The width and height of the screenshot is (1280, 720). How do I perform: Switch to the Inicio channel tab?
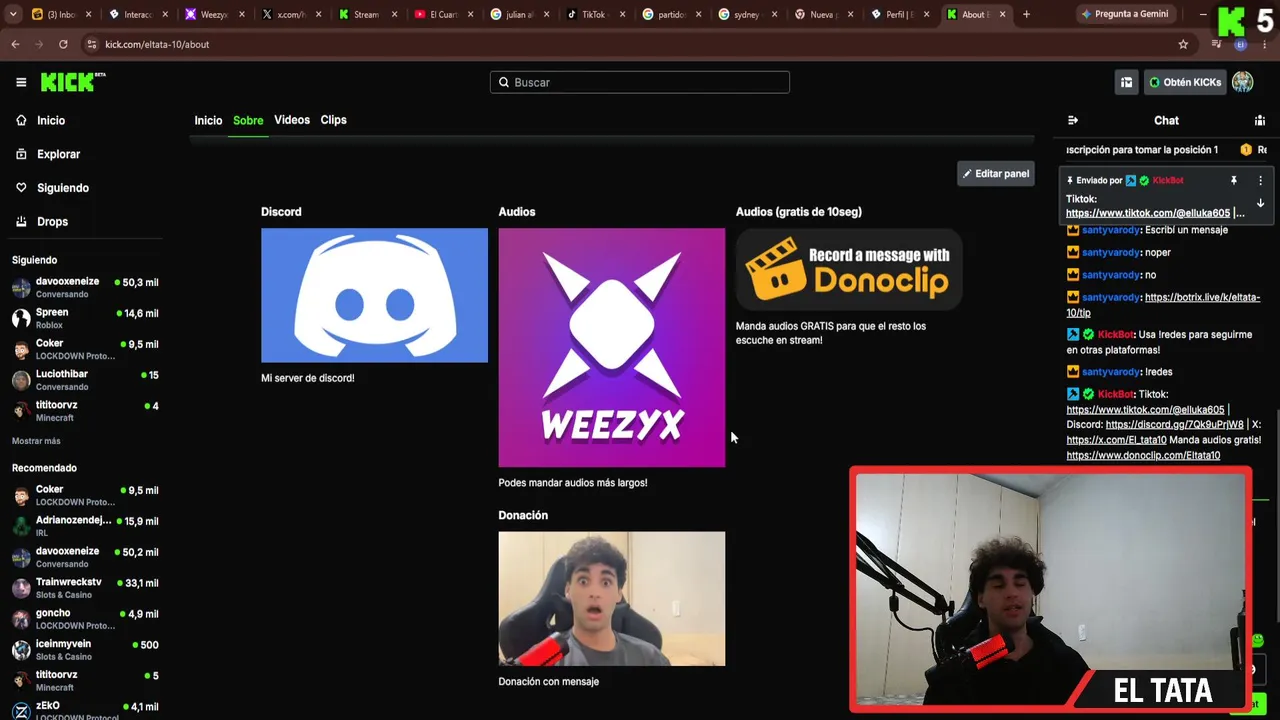(x=208, y=120)
